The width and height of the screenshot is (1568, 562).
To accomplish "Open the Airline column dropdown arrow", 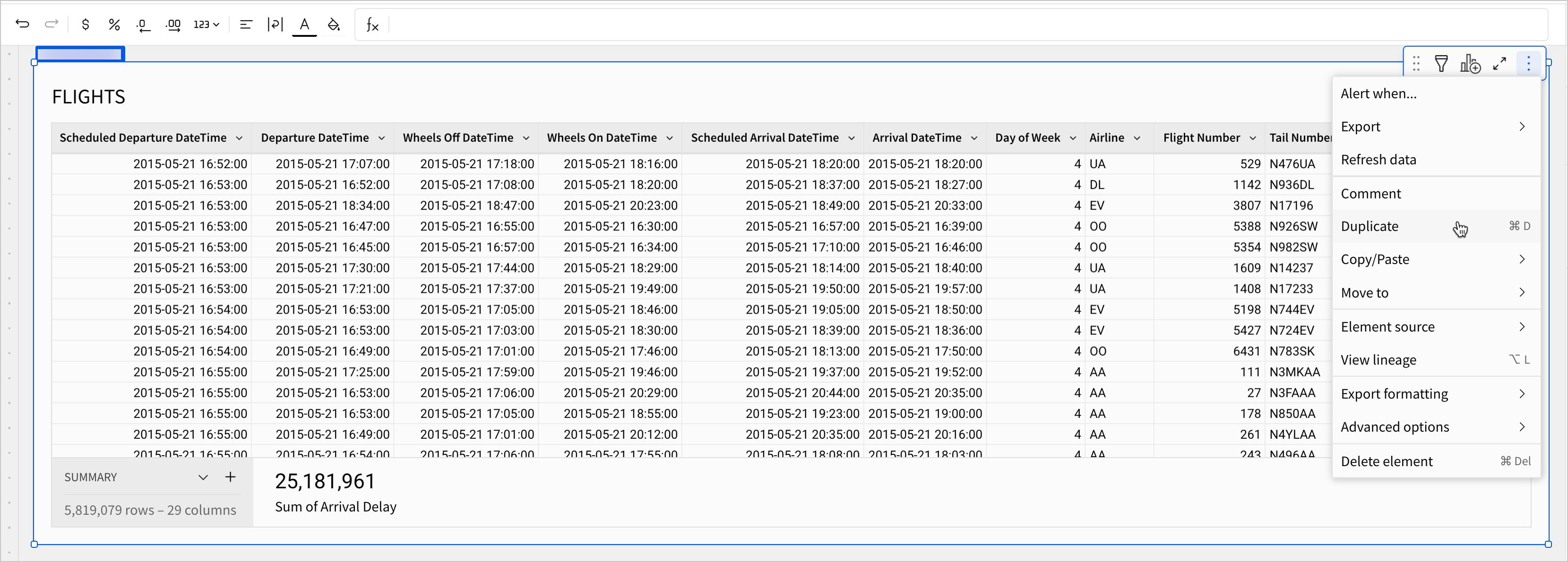I will tap(1137, 138).
